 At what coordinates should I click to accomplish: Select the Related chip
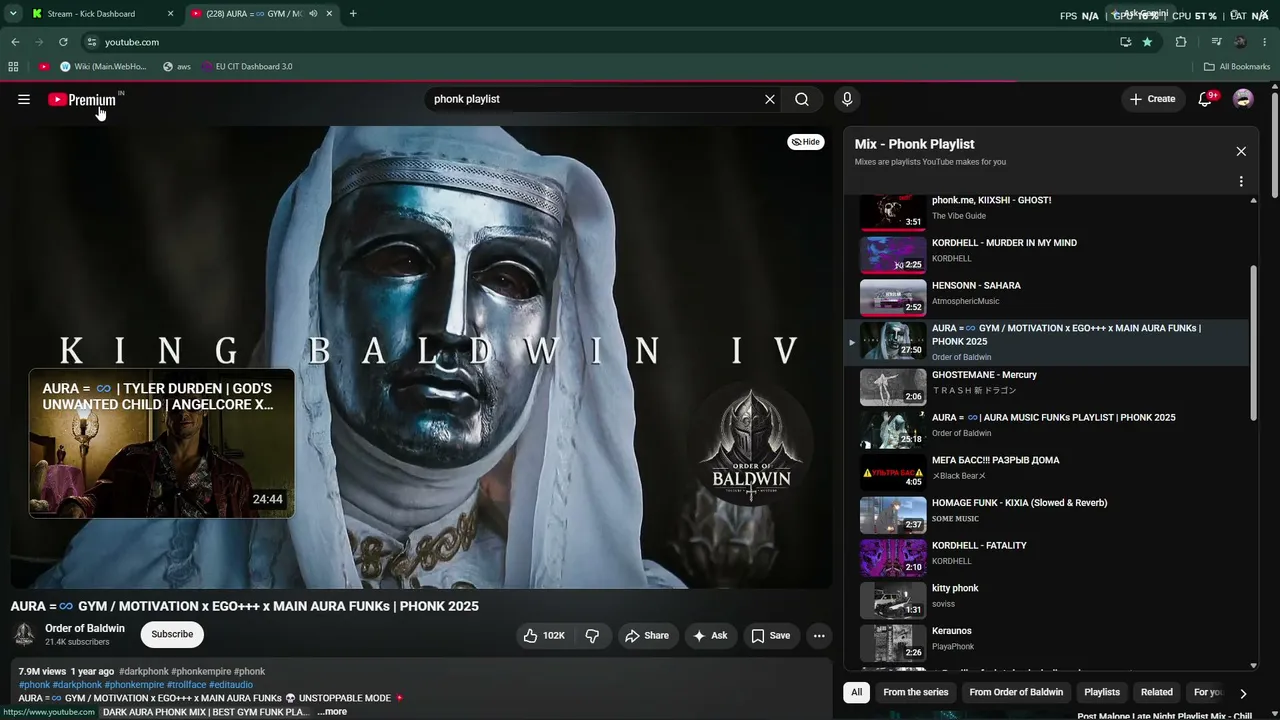click(x=1157, y=692)
